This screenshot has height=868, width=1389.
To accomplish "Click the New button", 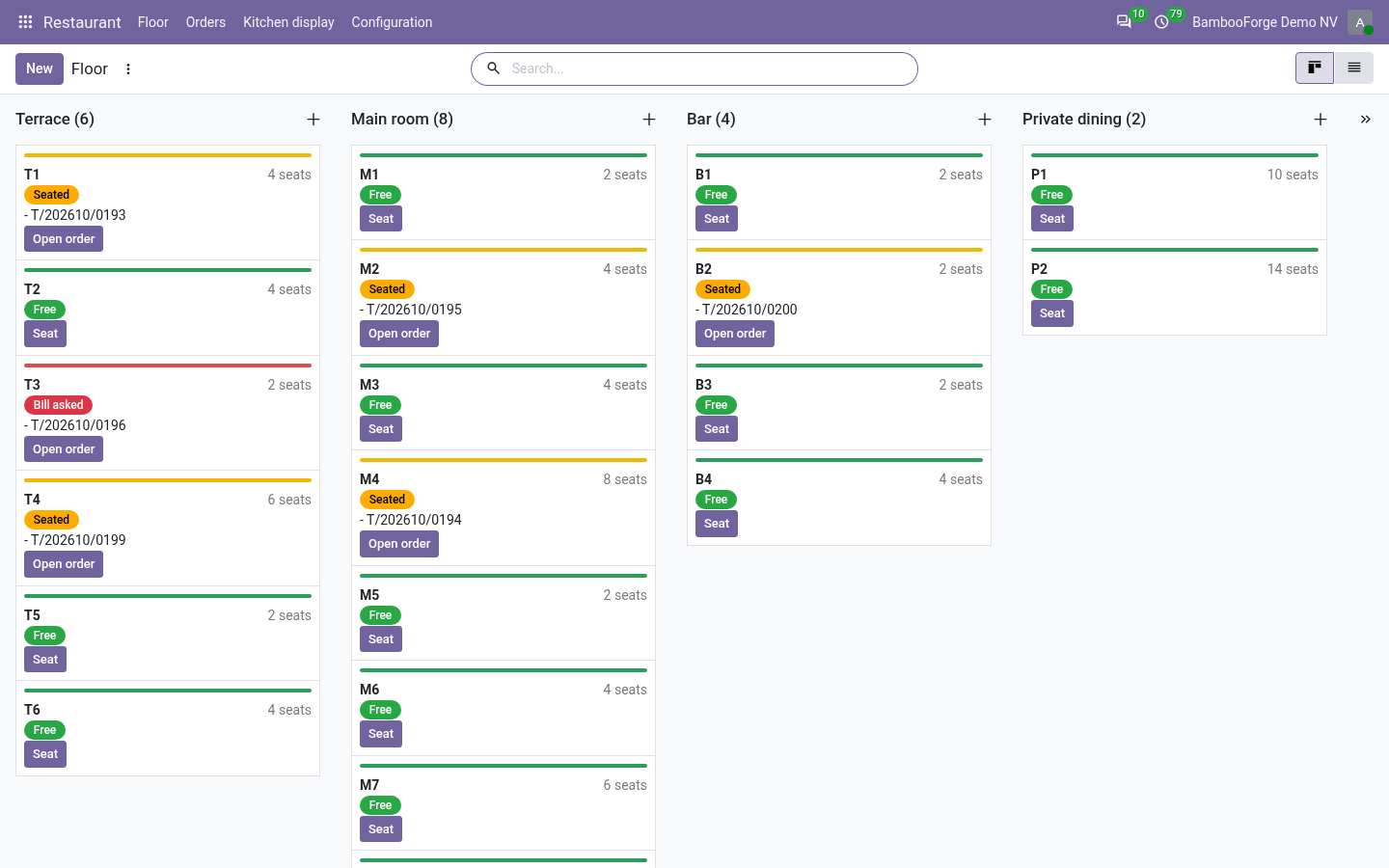I will click(40, 68).
